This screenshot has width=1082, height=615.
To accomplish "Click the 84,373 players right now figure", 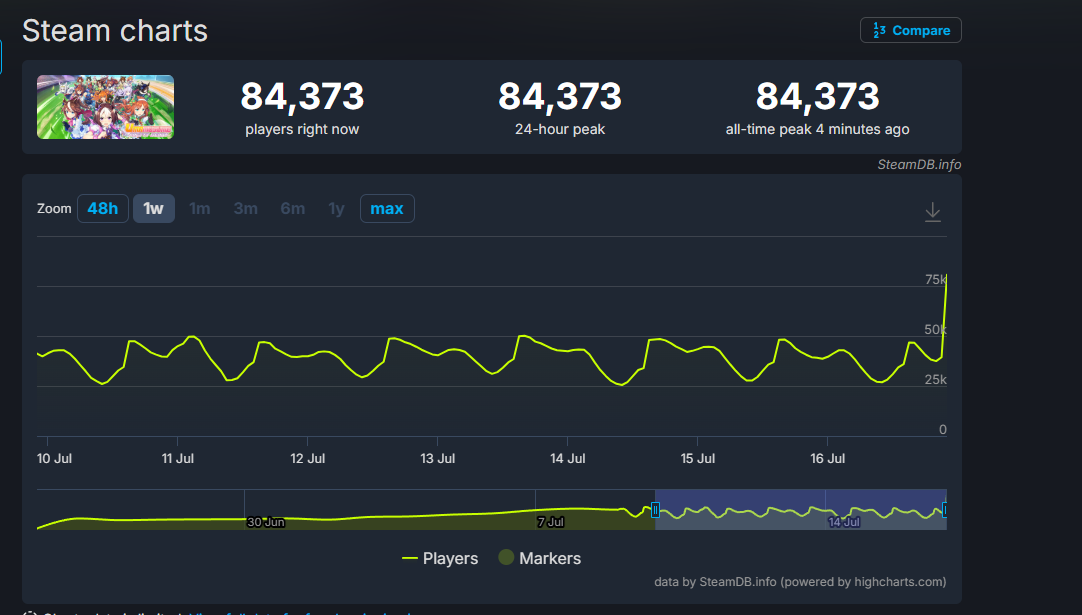I will pos(302,96).
